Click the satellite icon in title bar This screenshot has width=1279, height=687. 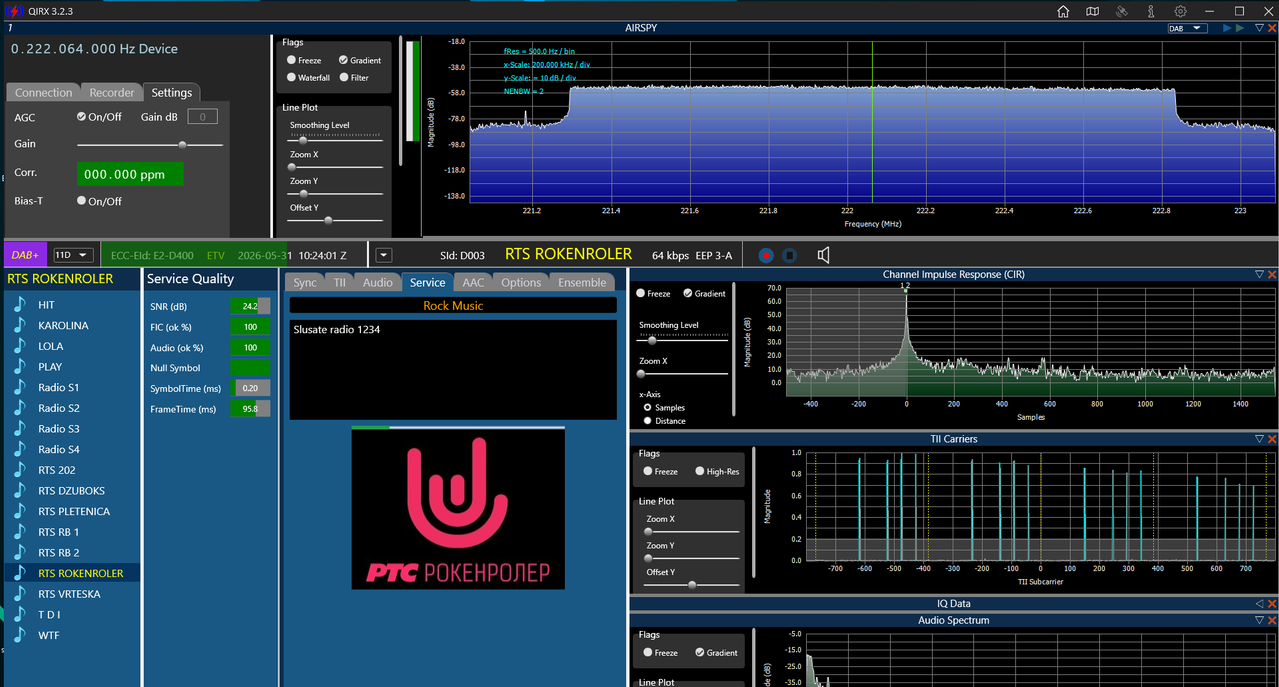1122,11
